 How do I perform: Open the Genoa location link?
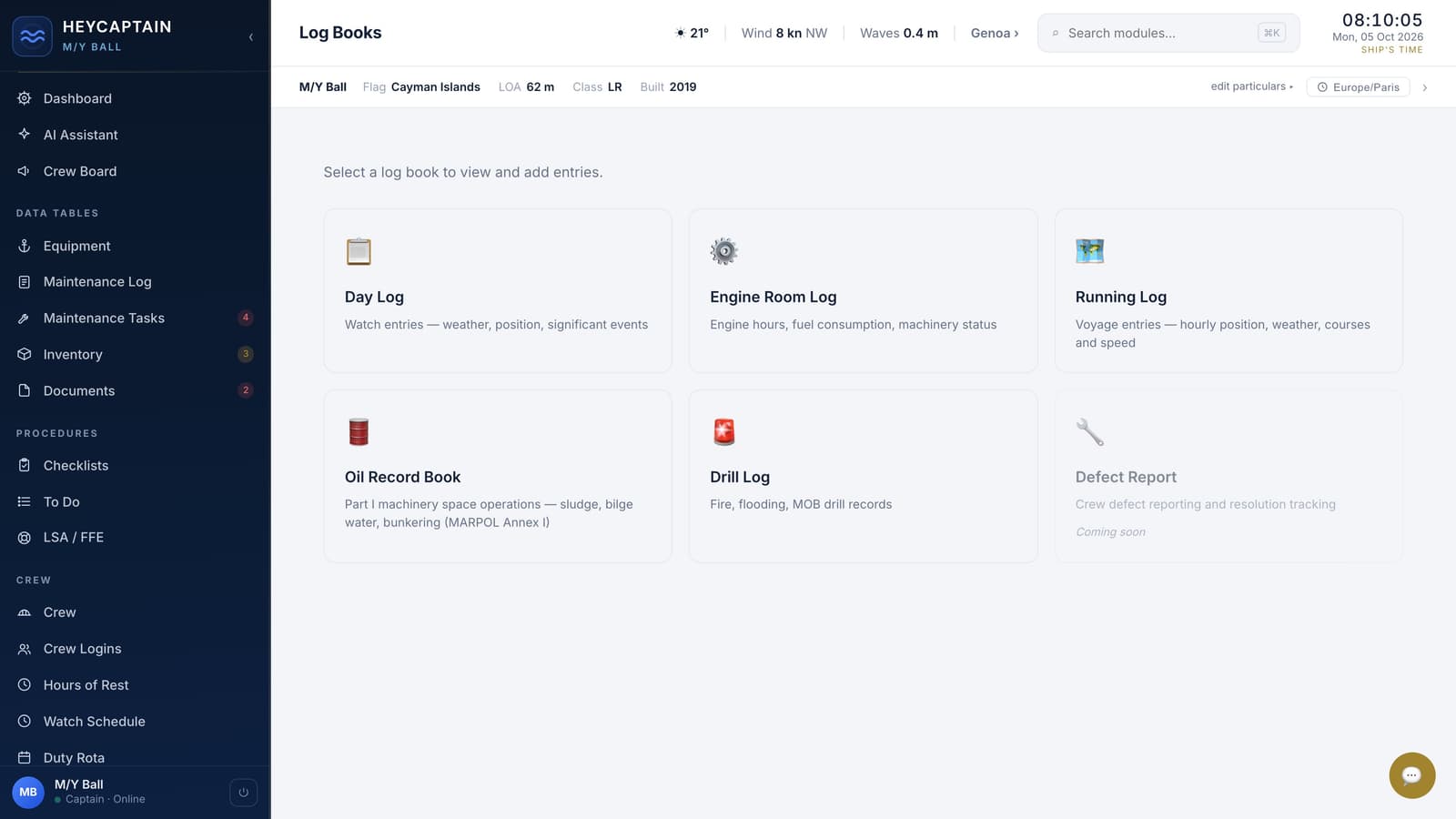995,33
